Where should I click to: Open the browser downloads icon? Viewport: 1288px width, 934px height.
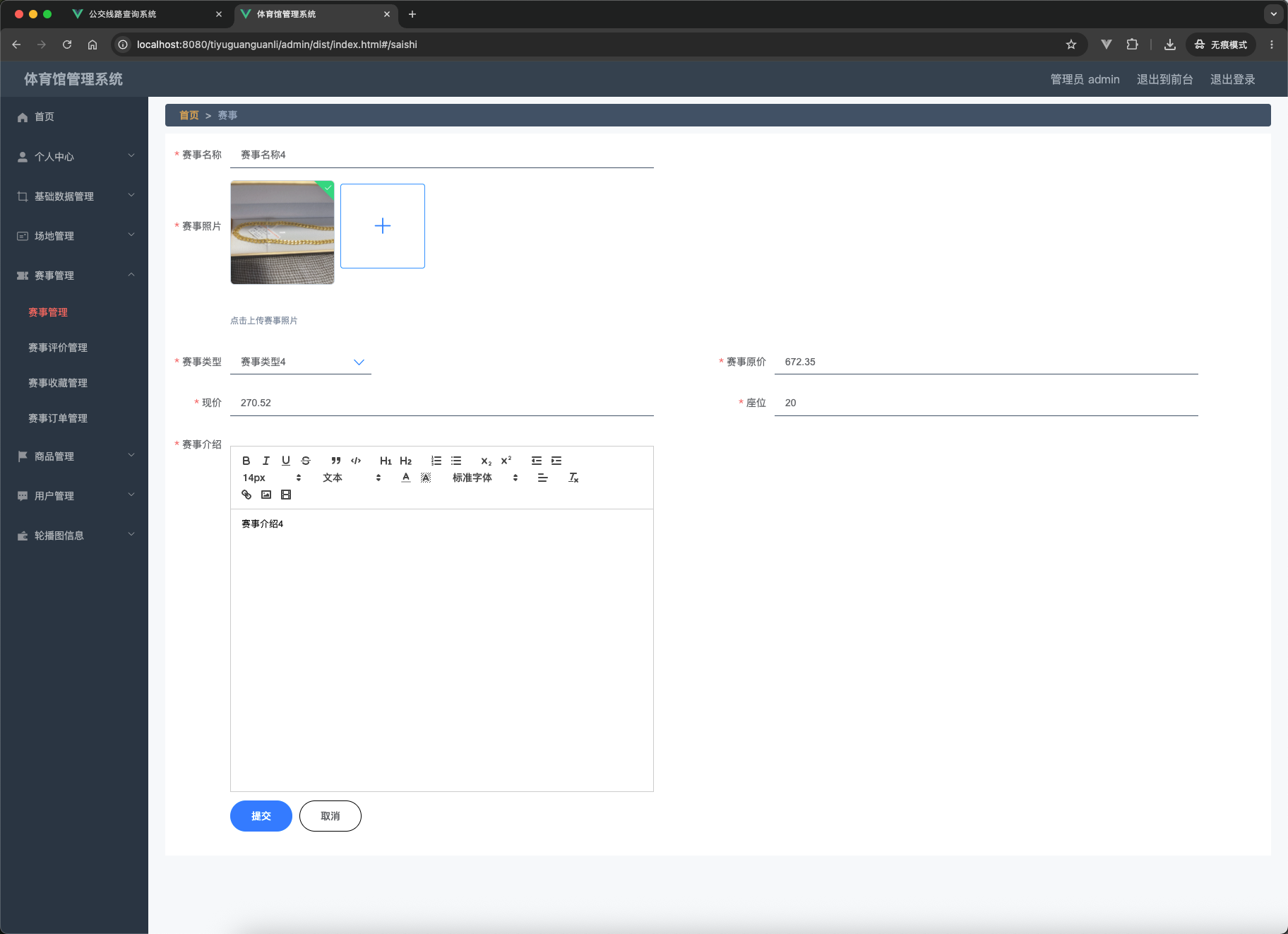coord(1170,45)
